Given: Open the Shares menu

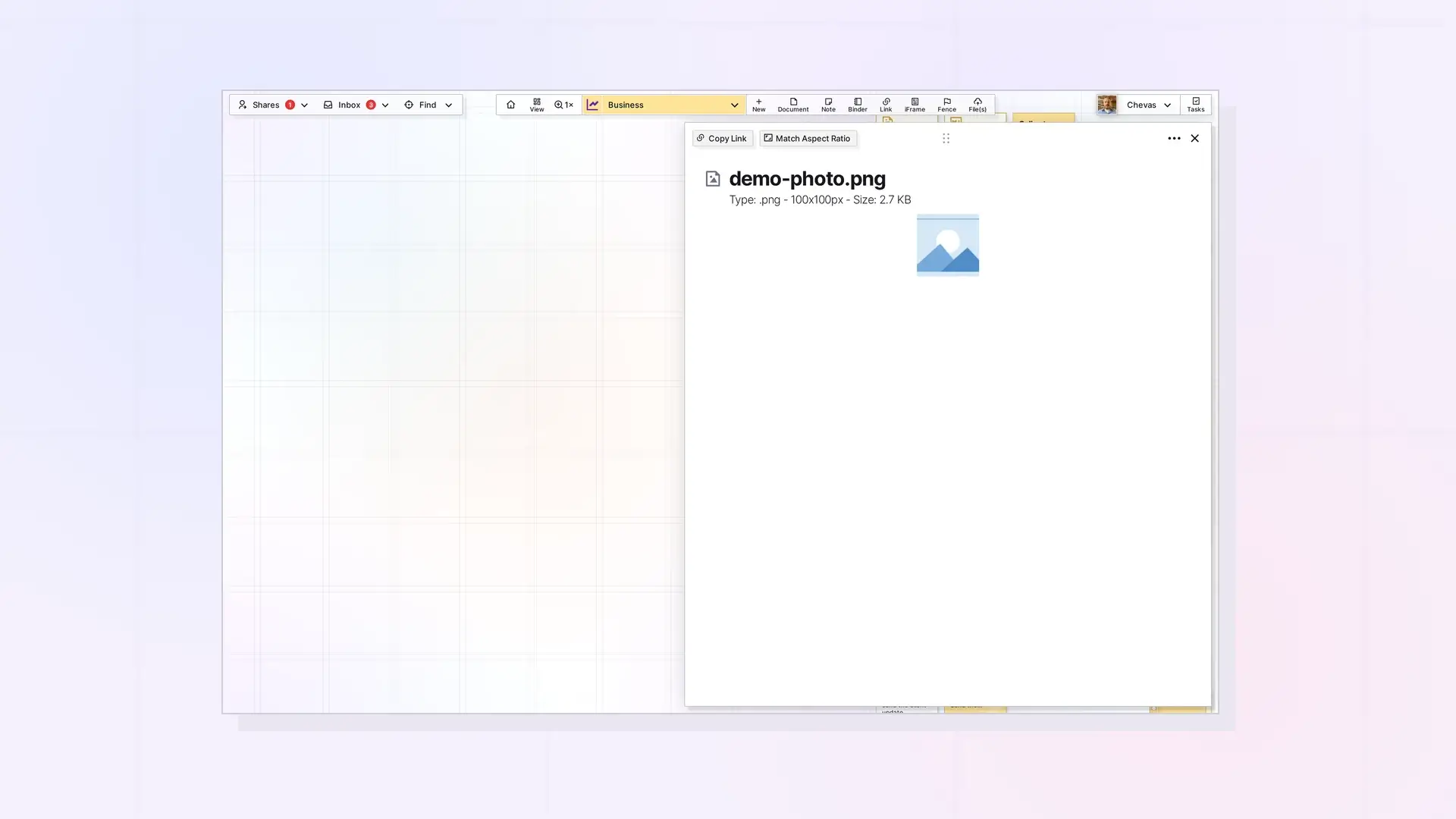Looking at the screenshot, I should [x=272, y=105].
